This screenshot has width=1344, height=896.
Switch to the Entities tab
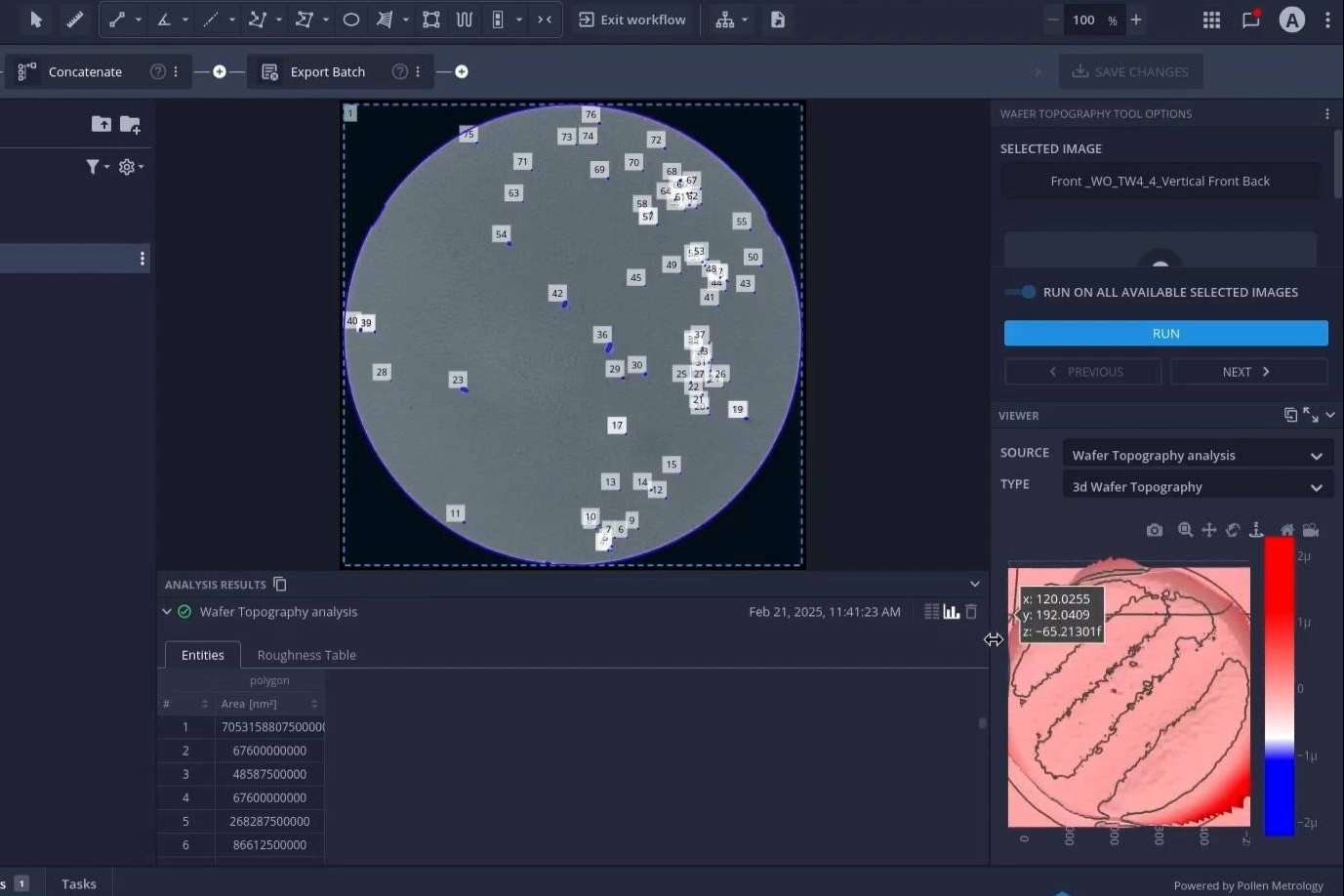tap(203, 655)
